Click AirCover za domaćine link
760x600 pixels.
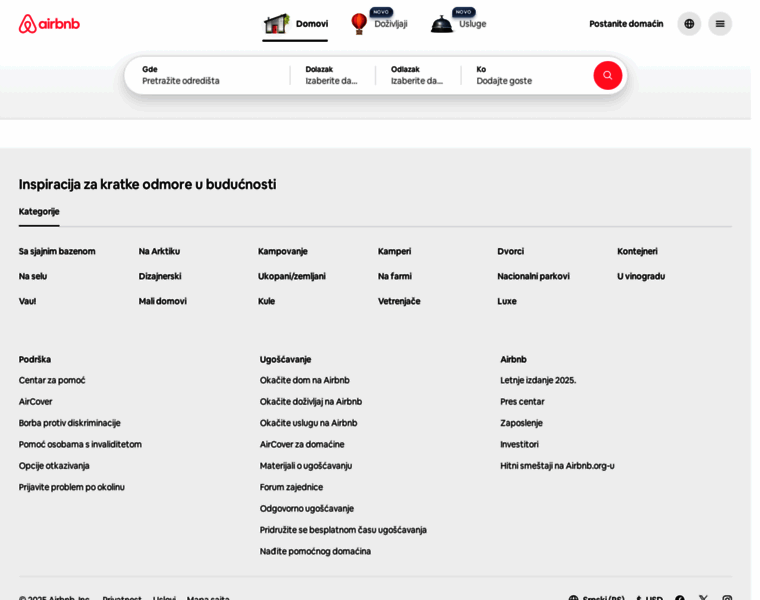click(302, 444)
